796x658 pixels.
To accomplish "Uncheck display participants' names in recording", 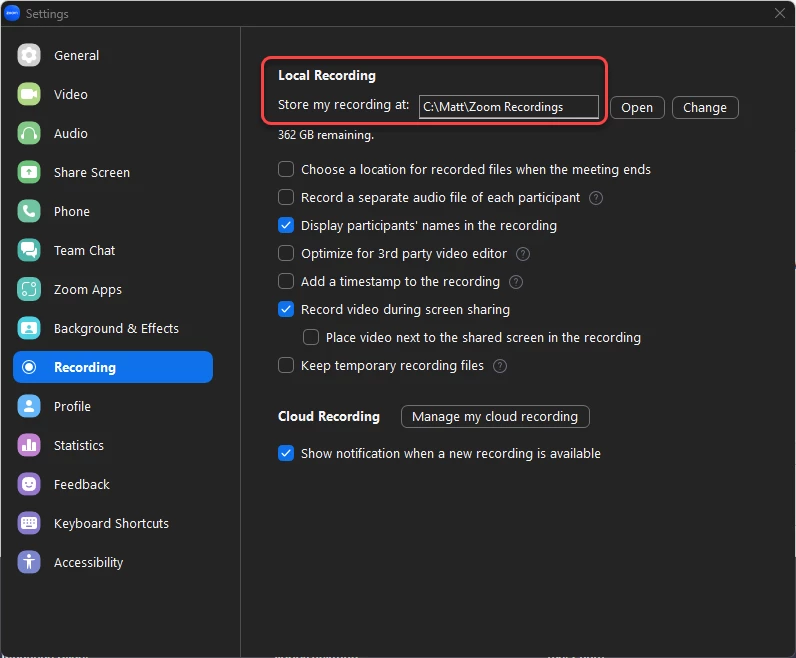I will click(x=286, y=225).
